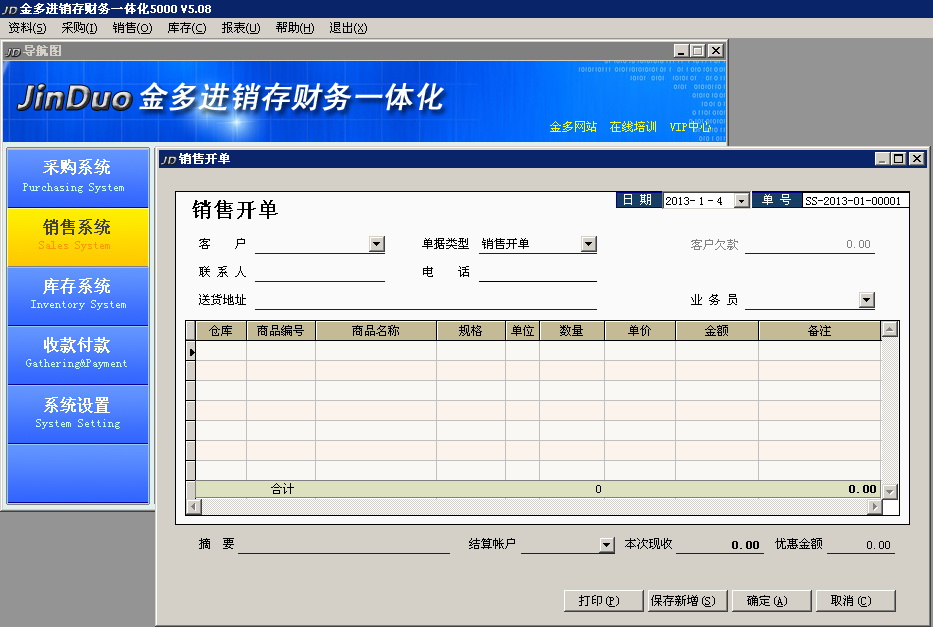
Task: Click the current row indicator arrow
Action: 191,352
